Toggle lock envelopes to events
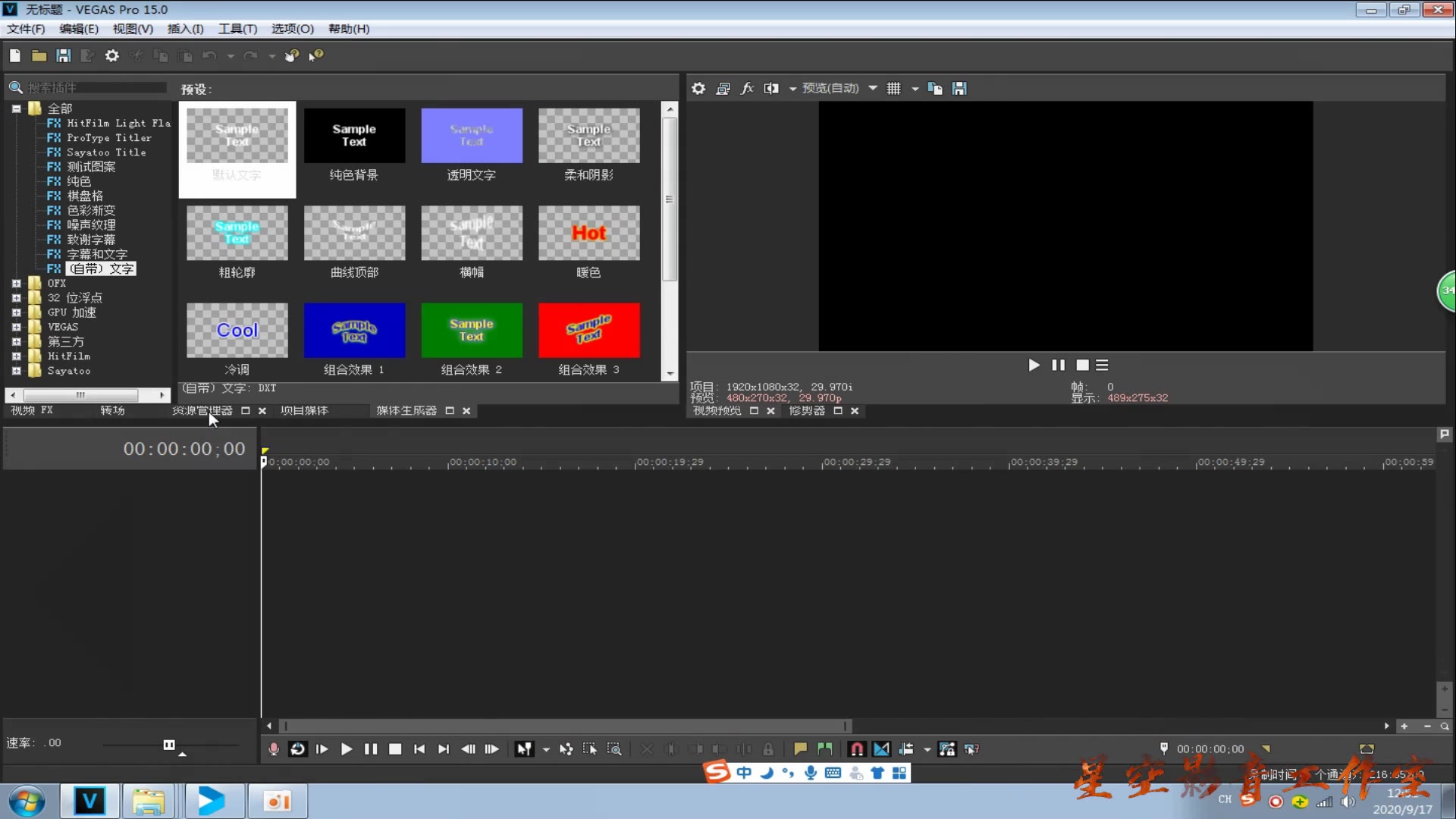Screen dimensions: 1456x819 click(947, 749)
